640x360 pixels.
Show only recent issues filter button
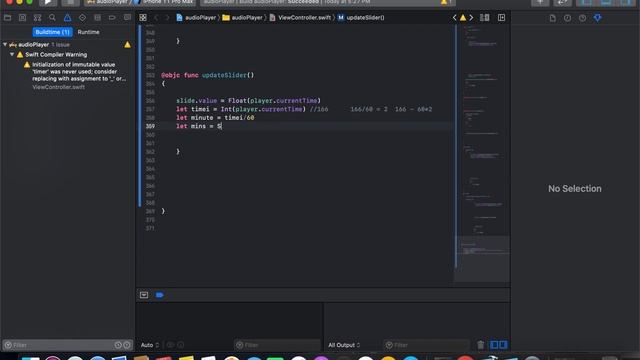coord(118,345)
